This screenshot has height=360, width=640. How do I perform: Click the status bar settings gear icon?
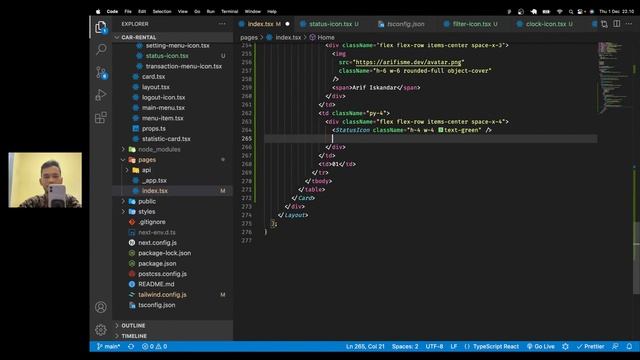[x=565, y=347]
